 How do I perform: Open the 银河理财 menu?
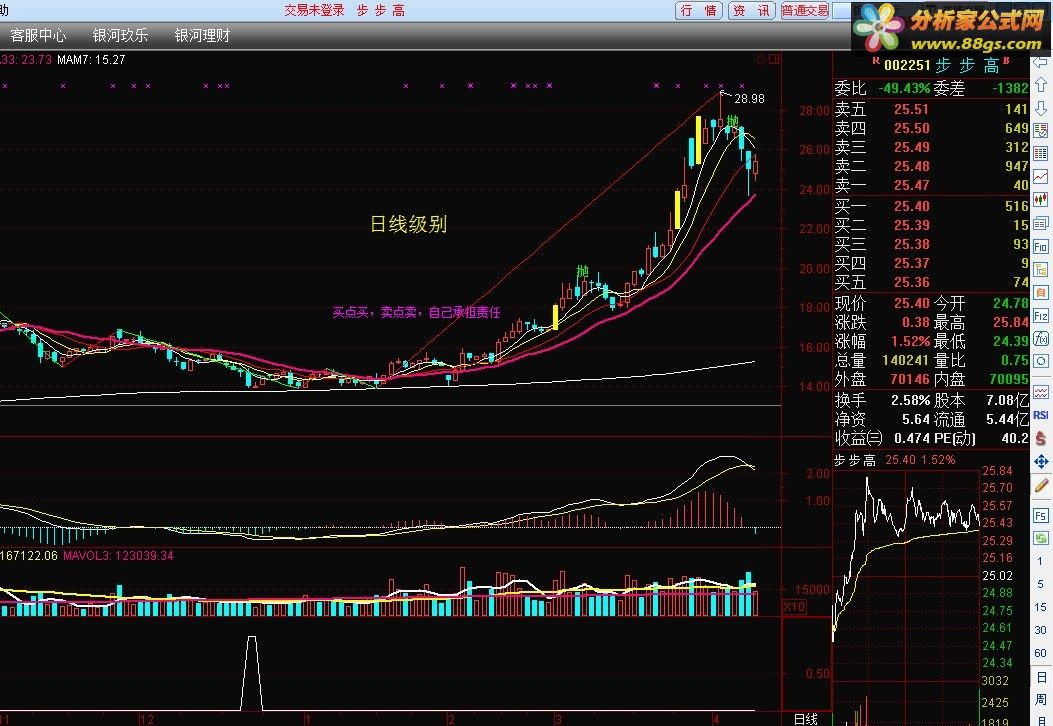[x=202, y=36]
